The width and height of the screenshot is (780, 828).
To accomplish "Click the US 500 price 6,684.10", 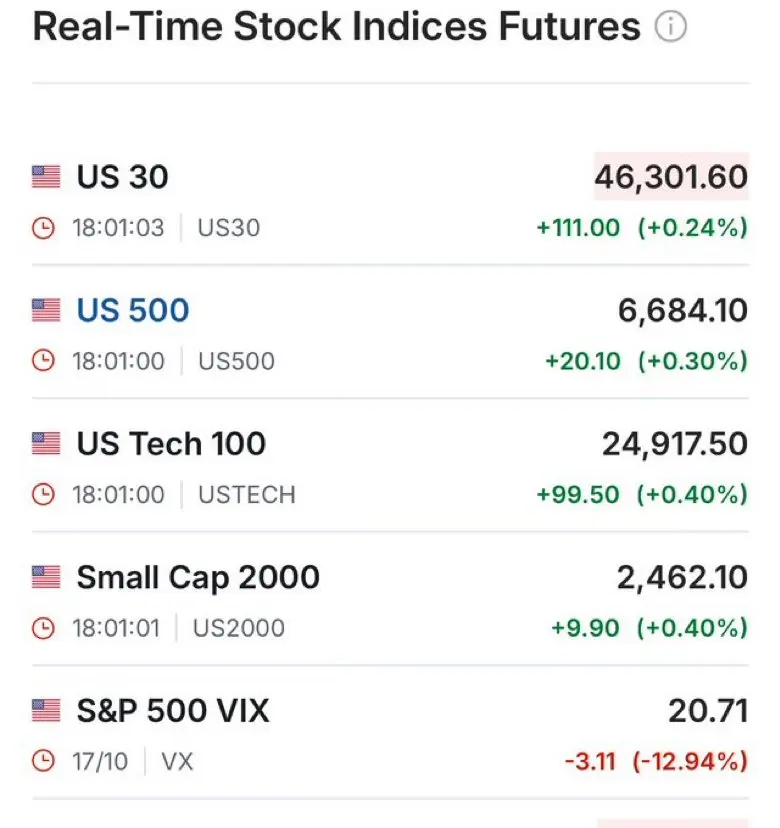I will 683,311.
